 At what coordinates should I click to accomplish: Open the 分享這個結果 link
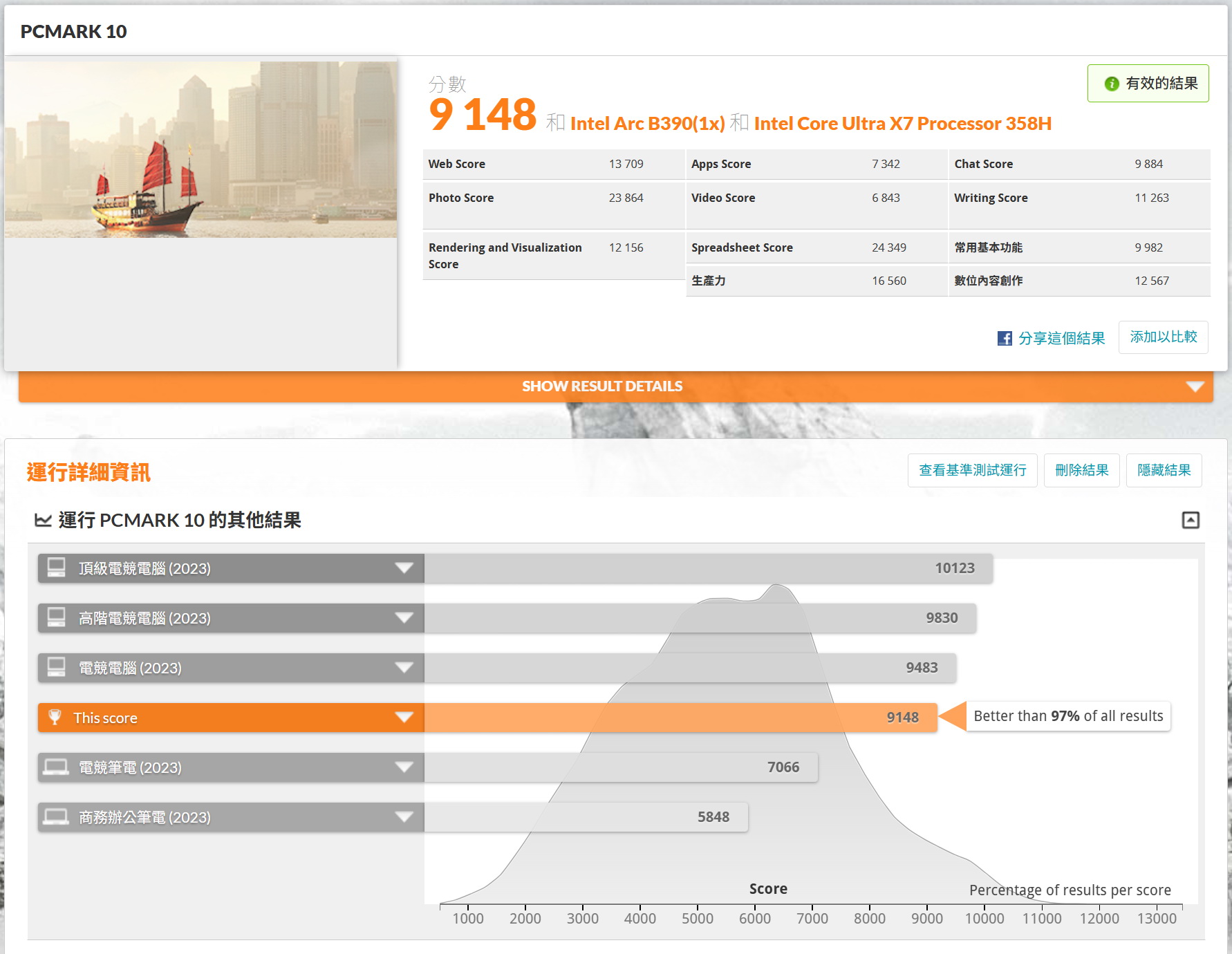point(1061,338)
